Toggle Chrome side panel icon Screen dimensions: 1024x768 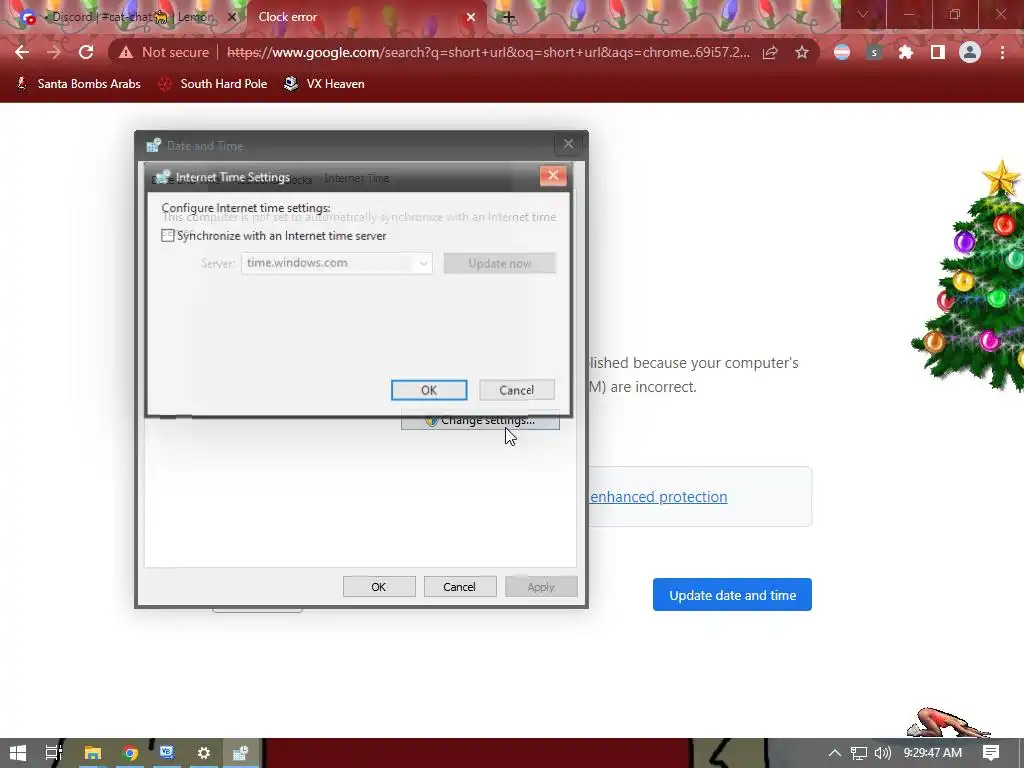(x=938, y=52)
